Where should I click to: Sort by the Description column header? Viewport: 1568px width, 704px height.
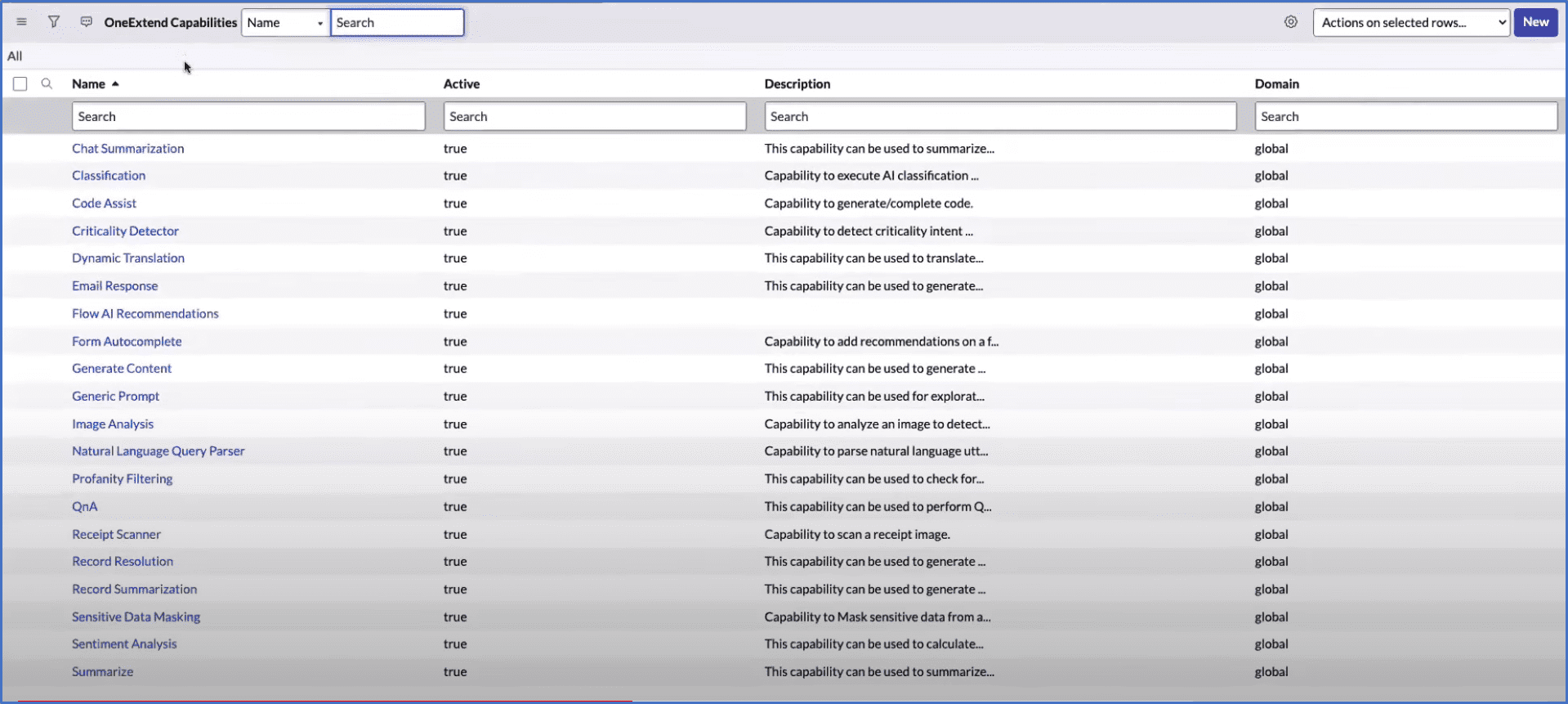(x=797, y=83)
